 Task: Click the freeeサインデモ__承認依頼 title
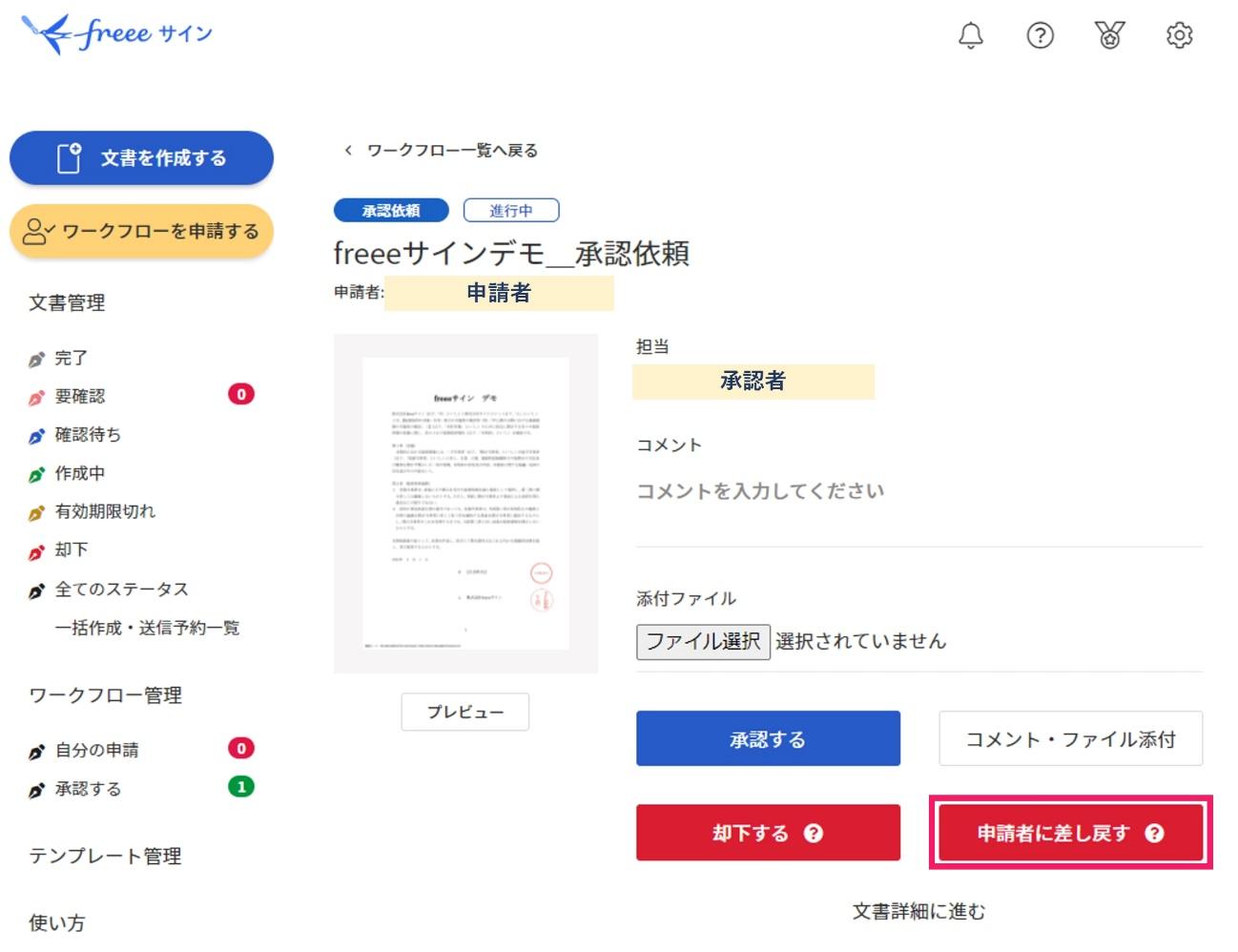point(511,253)
